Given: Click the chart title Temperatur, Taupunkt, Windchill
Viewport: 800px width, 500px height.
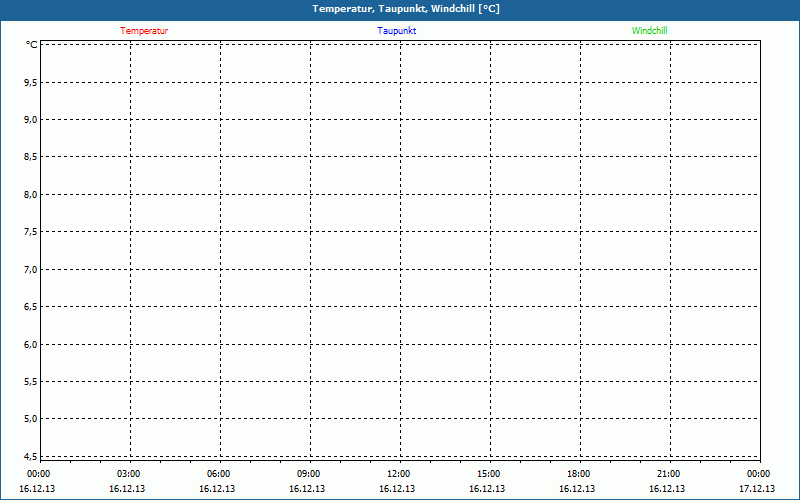Looking at the screenshot, I should (x=406, y=9).
